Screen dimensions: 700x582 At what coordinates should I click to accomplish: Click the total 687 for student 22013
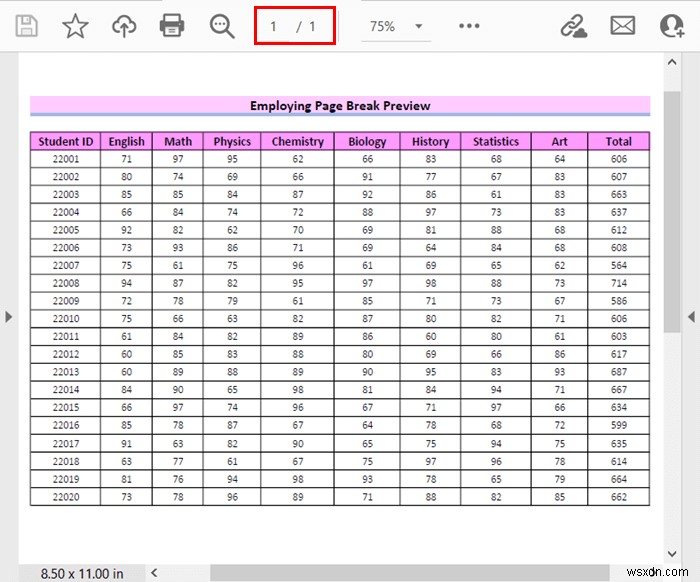point(619,372)
